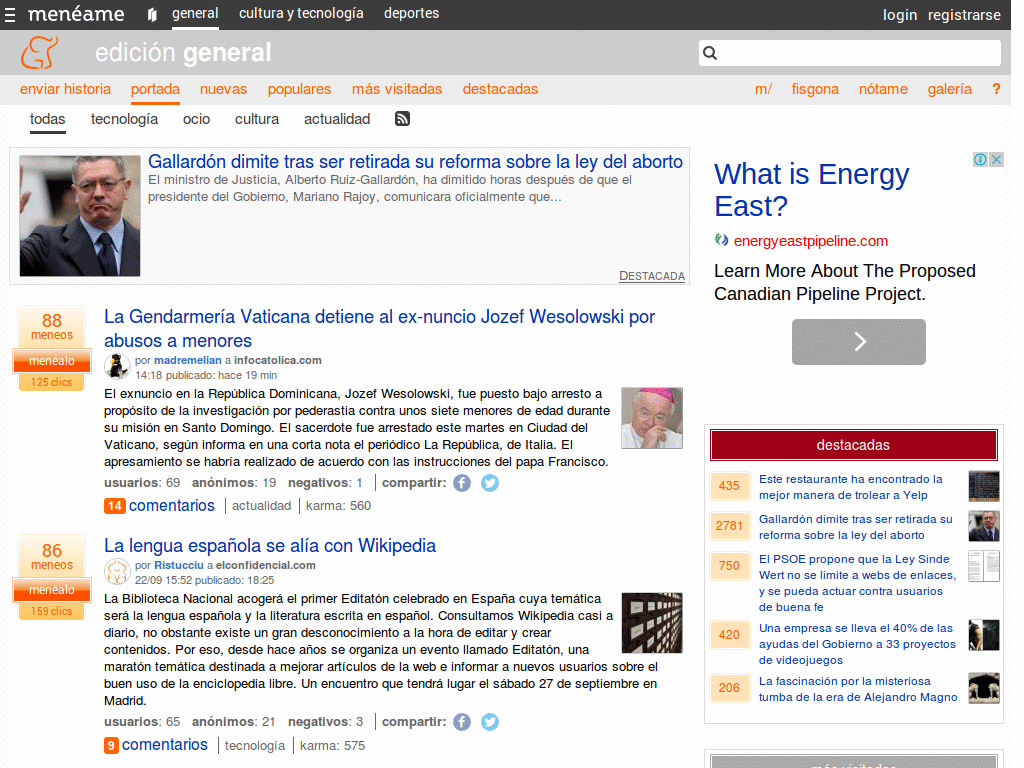Share Wesolowski story on Facebook
Screen dimensions: 1024x768
(462, 483)
